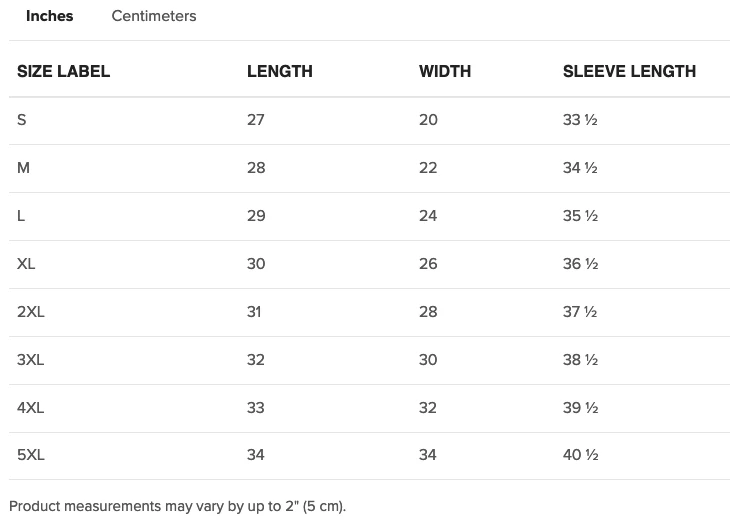This screenshot has height=520, width=730.
Task: Select the L size row label
Action: [21, 216]
